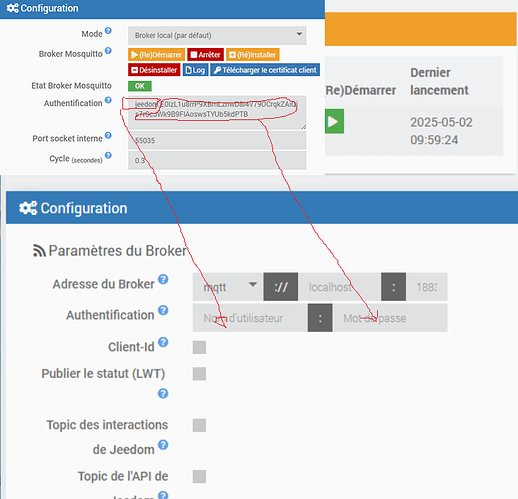This screenshot has width=518, height=499.
Task: Click the orange (Ré)Installer button
Action: tap(253, 55)
